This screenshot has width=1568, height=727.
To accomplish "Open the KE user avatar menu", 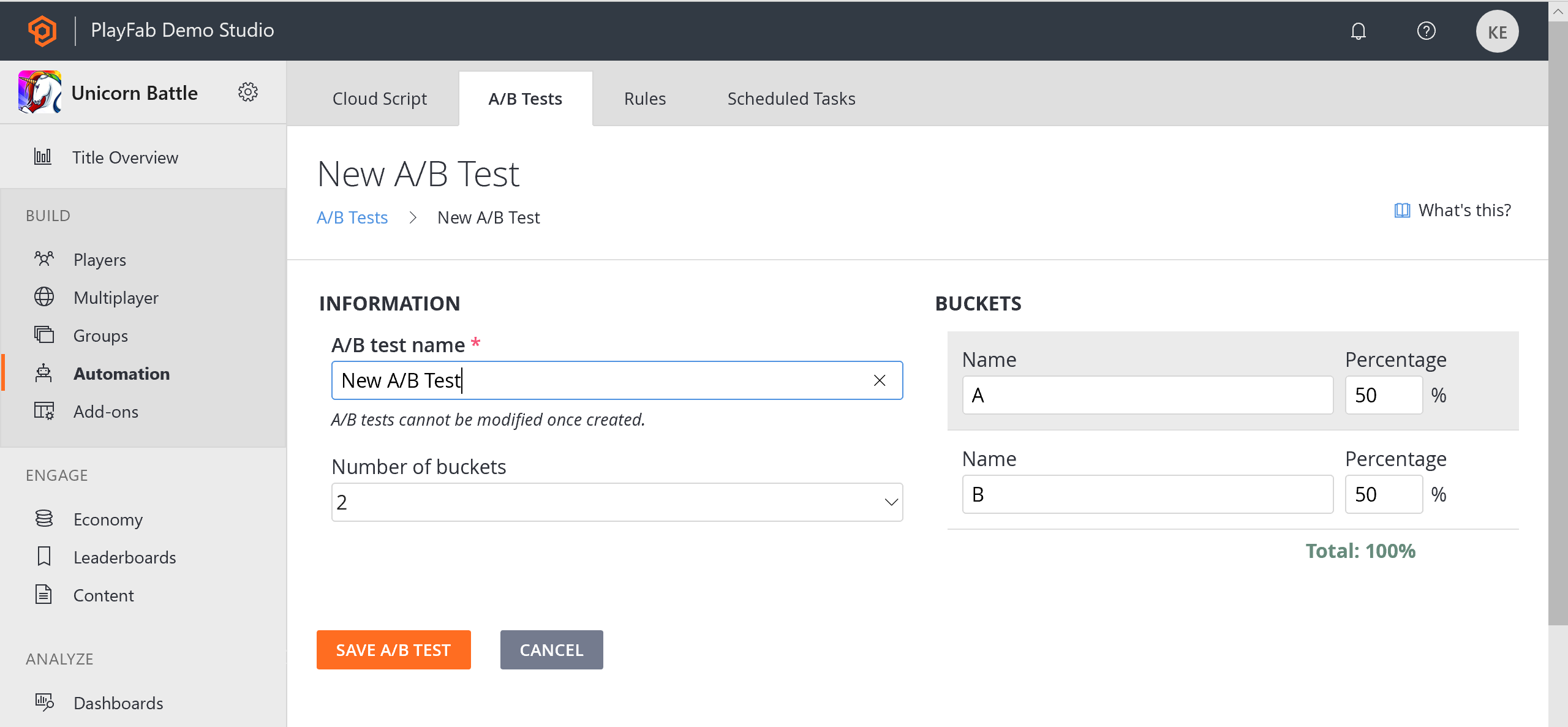I will coord(1496,32).
